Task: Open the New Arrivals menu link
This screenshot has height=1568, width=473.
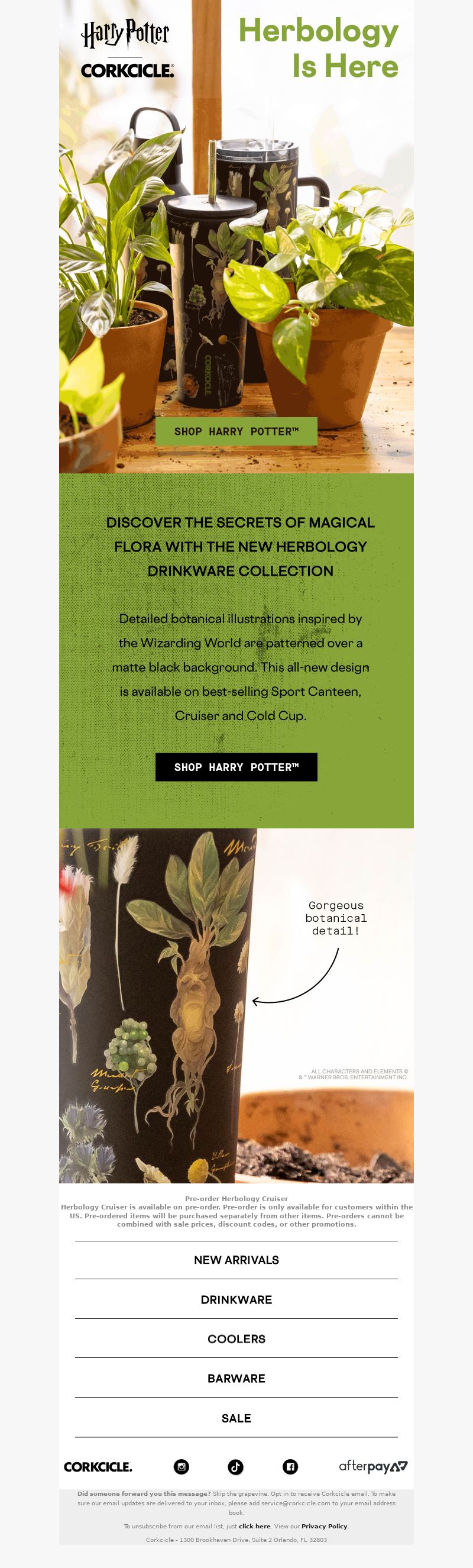Action: (237, 1260)
